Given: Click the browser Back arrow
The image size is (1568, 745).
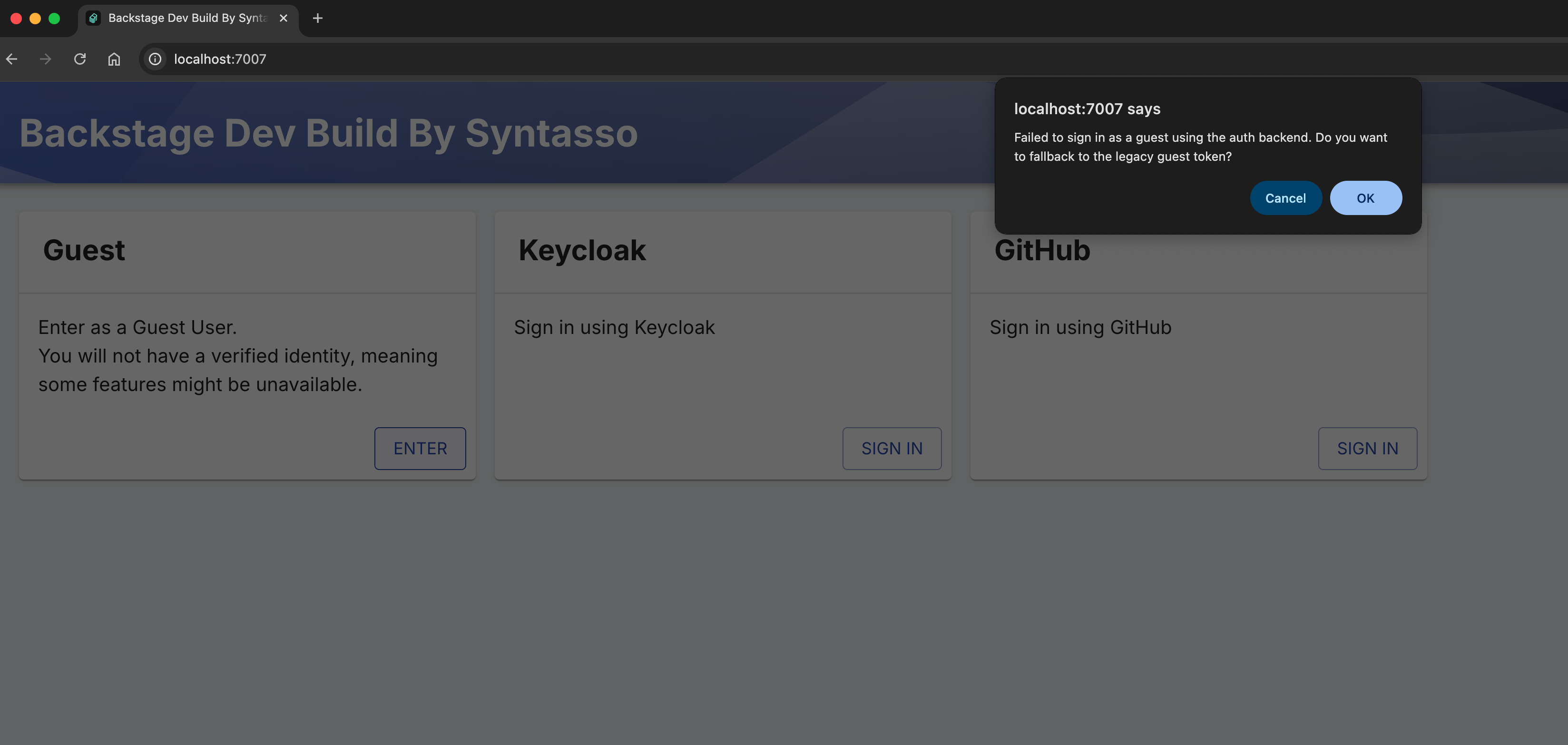Looking at the screenshot, I should (x=11, y=59).
